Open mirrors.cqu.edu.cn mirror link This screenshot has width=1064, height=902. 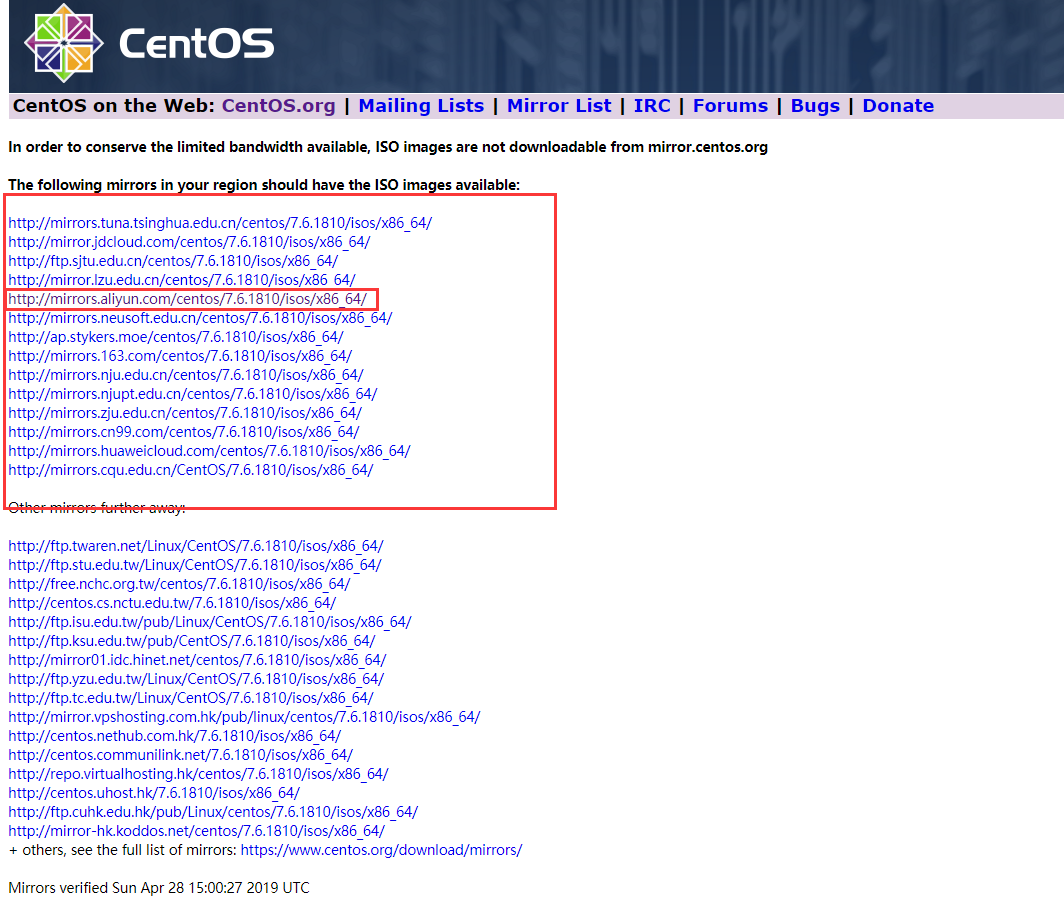(x=191, y=470)
